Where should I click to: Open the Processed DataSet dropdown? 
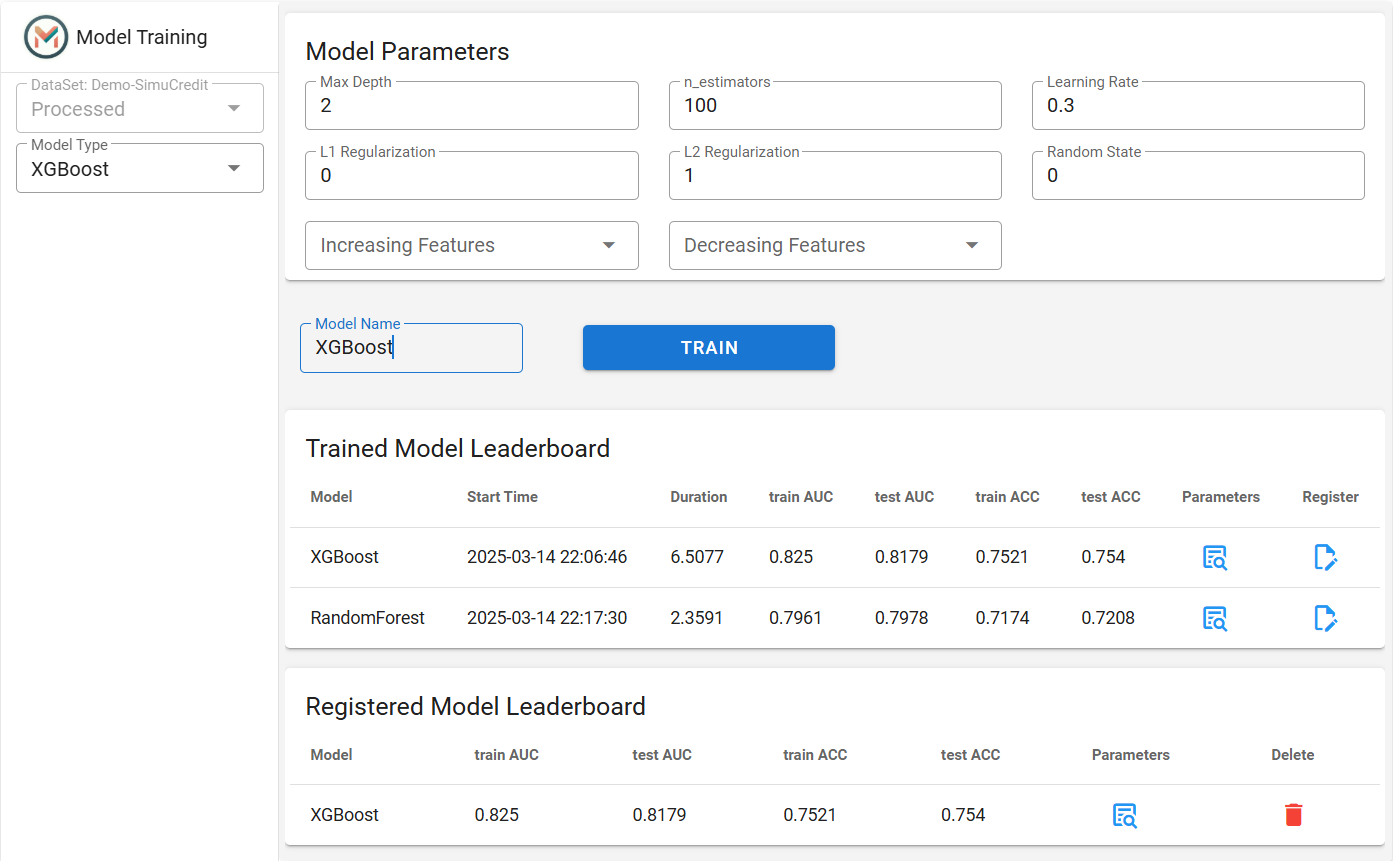[x=140, y=108]
